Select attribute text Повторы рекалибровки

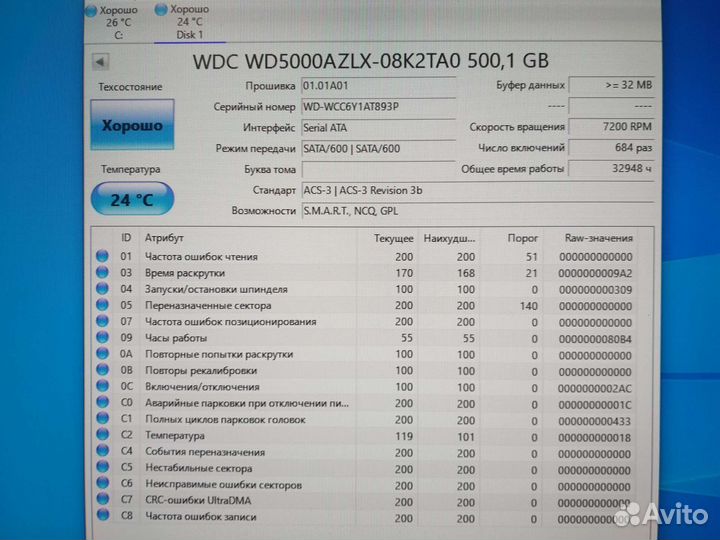[201, 371]
